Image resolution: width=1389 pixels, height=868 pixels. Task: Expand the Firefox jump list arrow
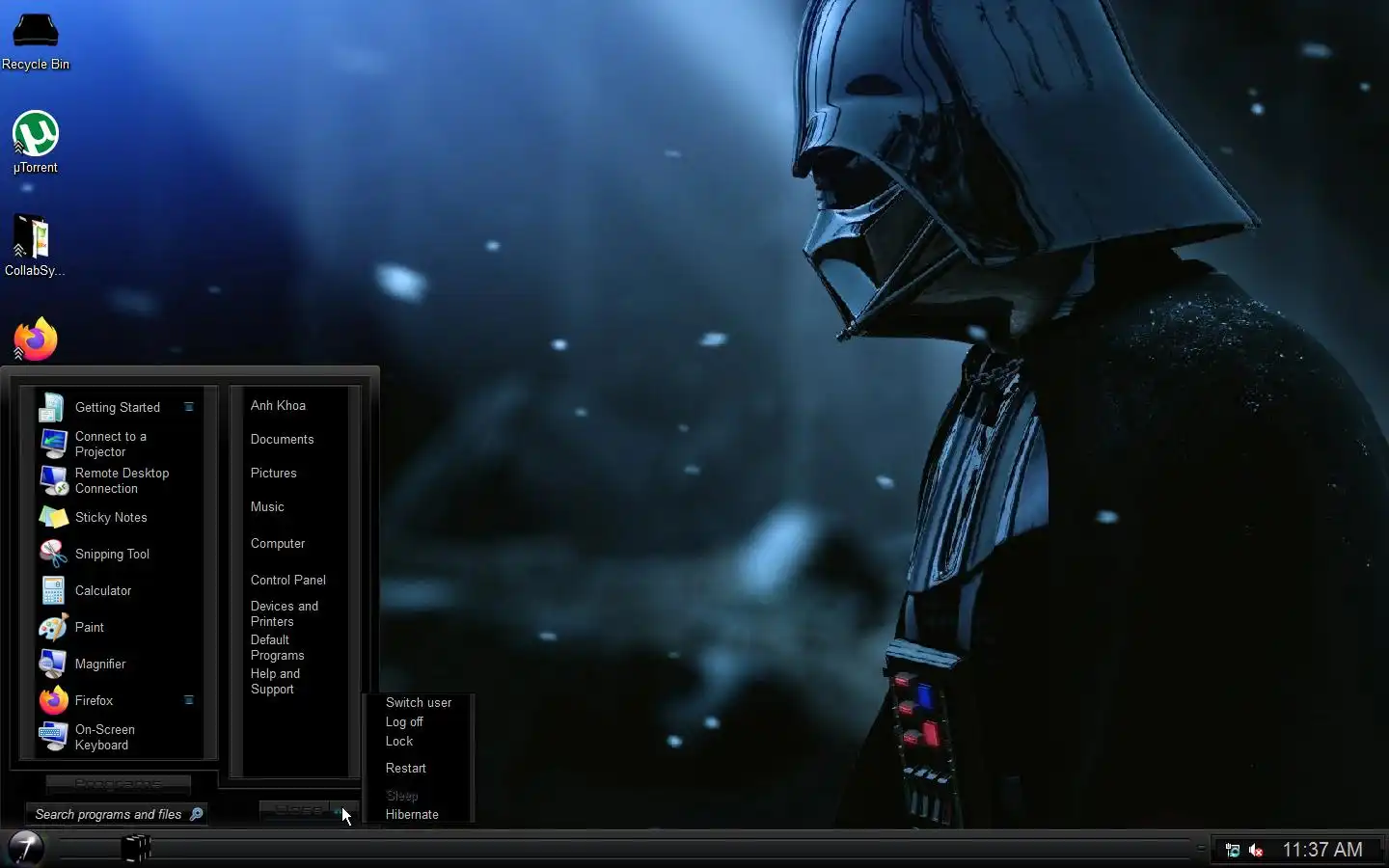click(x=189, y=700)
